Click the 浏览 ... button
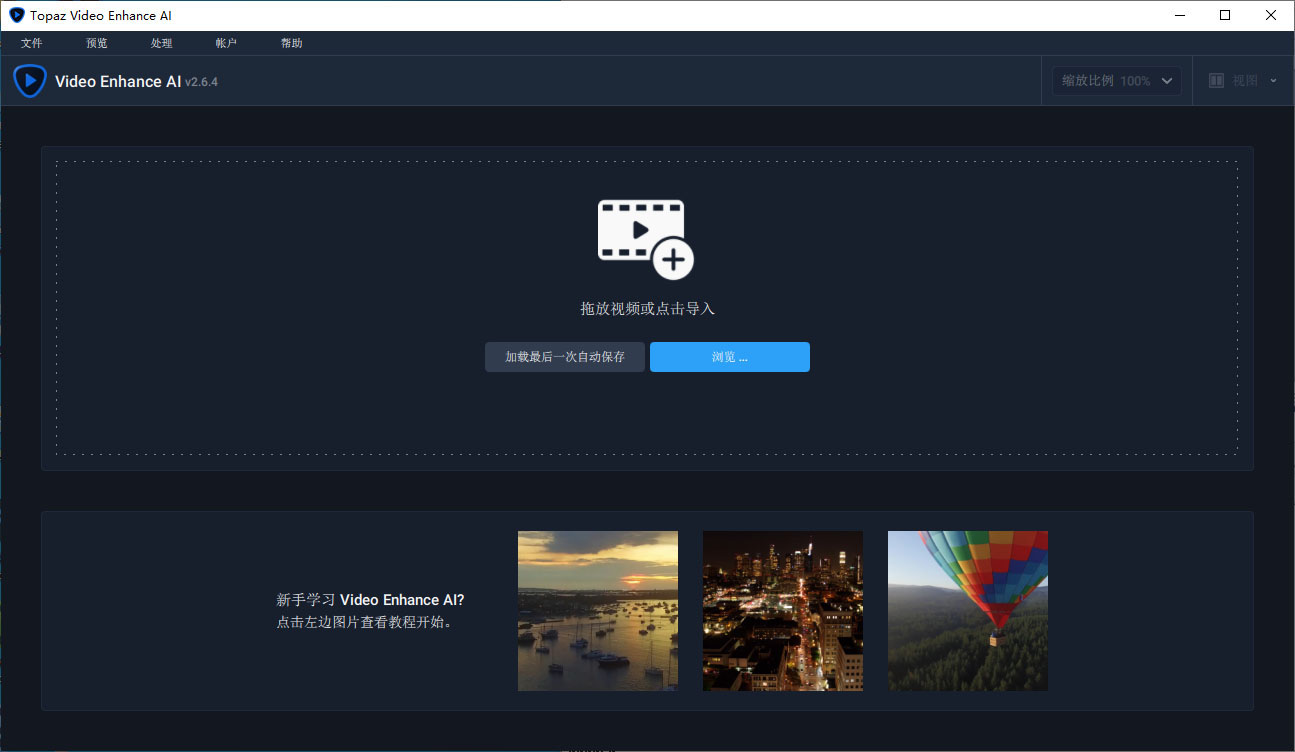The image size is (1295, 752). [x=730, y=357]
